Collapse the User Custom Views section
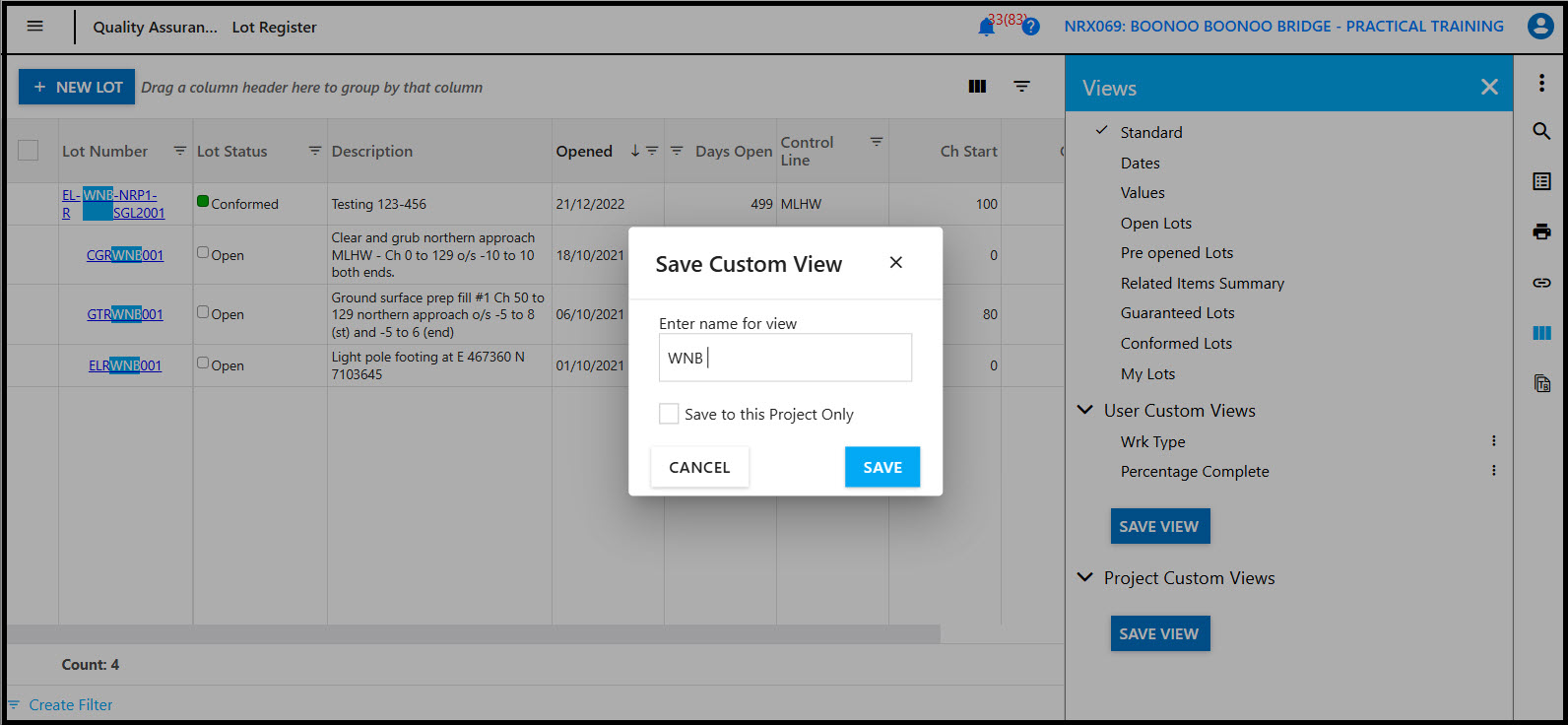 coord(1085,410)
